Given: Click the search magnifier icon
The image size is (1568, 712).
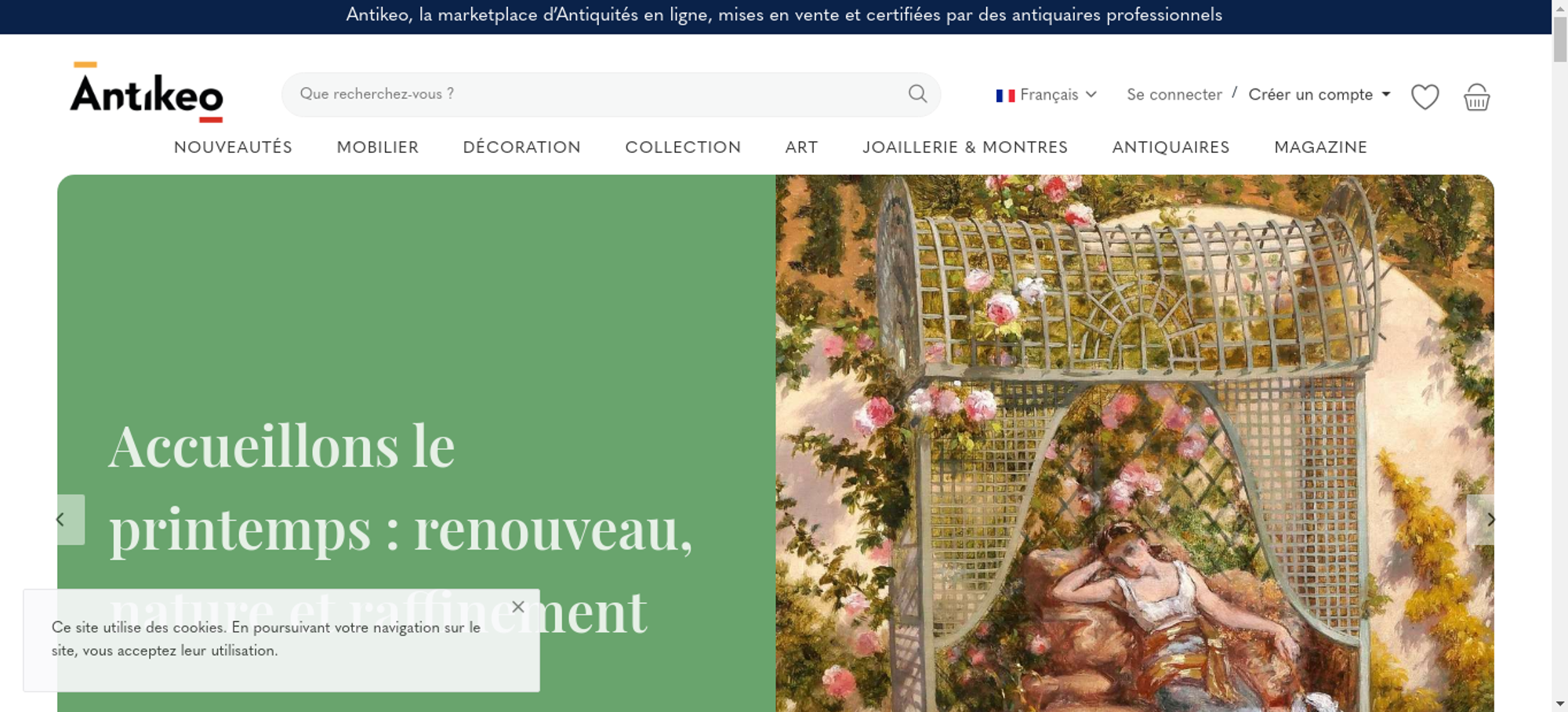Looking at the screenshot, I should click(917, 94).
